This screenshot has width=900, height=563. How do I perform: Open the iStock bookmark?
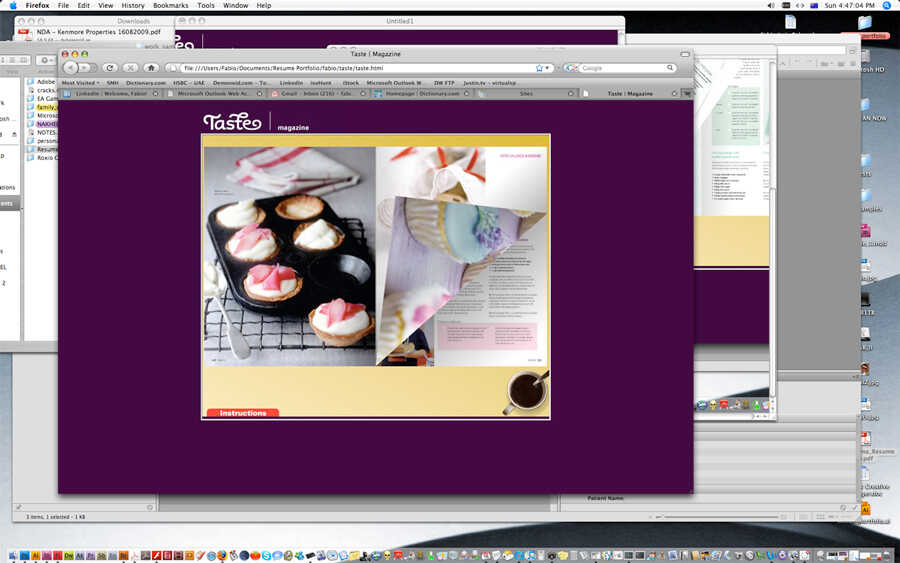coord(351,83)
